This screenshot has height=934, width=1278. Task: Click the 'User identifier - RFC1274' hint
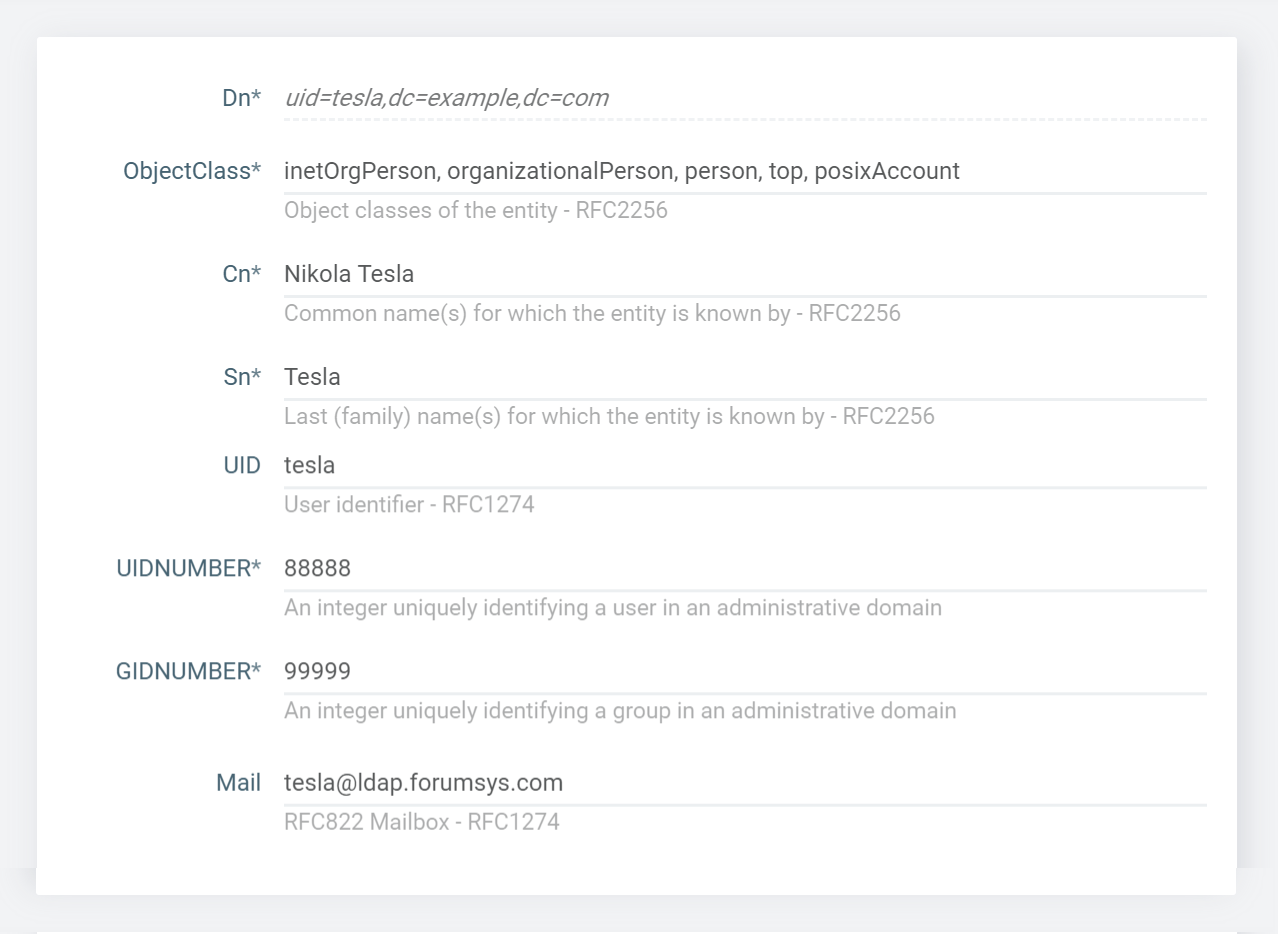(x=409, y=505)
